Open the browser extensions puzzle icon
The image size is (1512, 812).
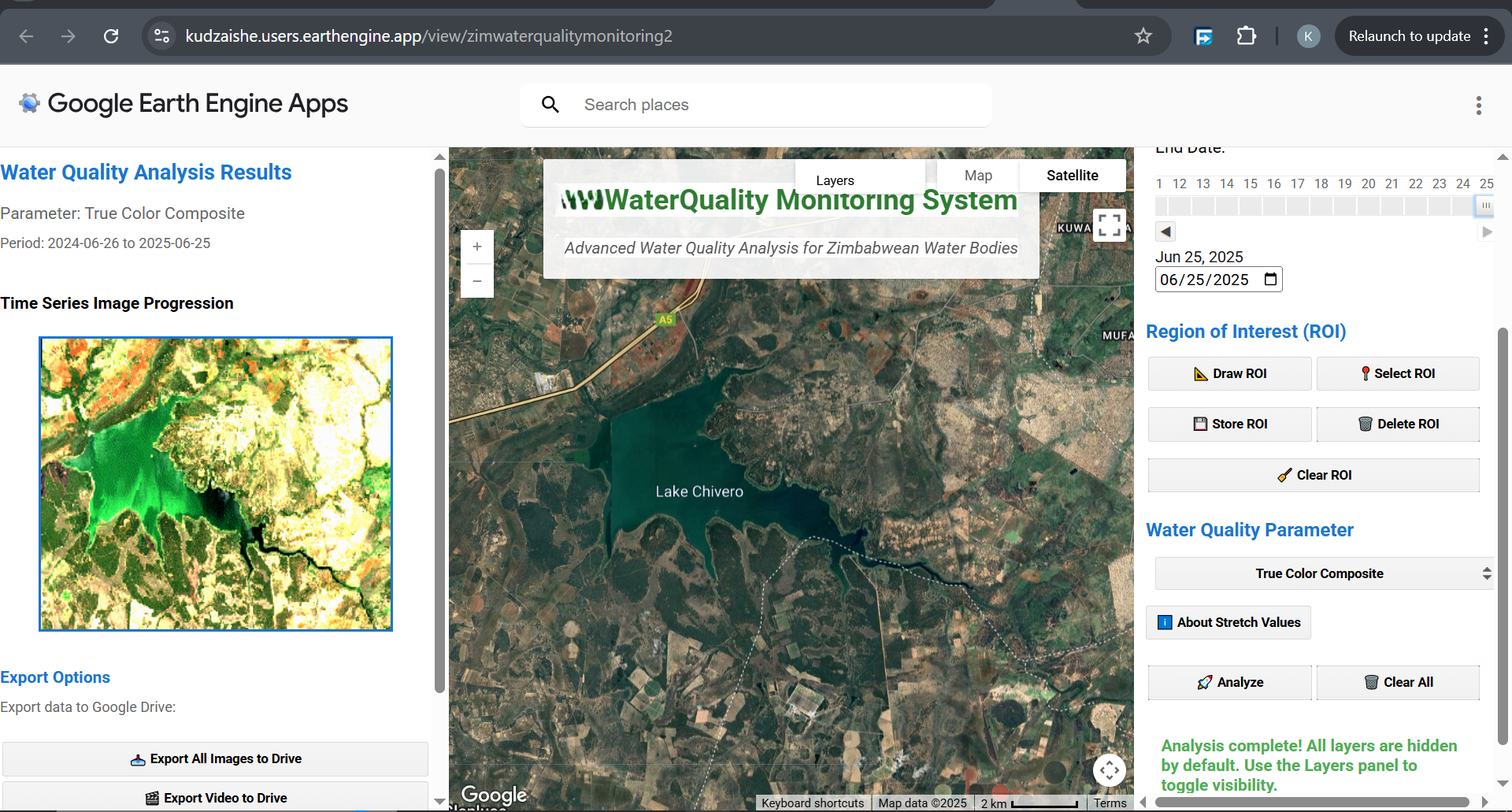(x=1247, y=36)
